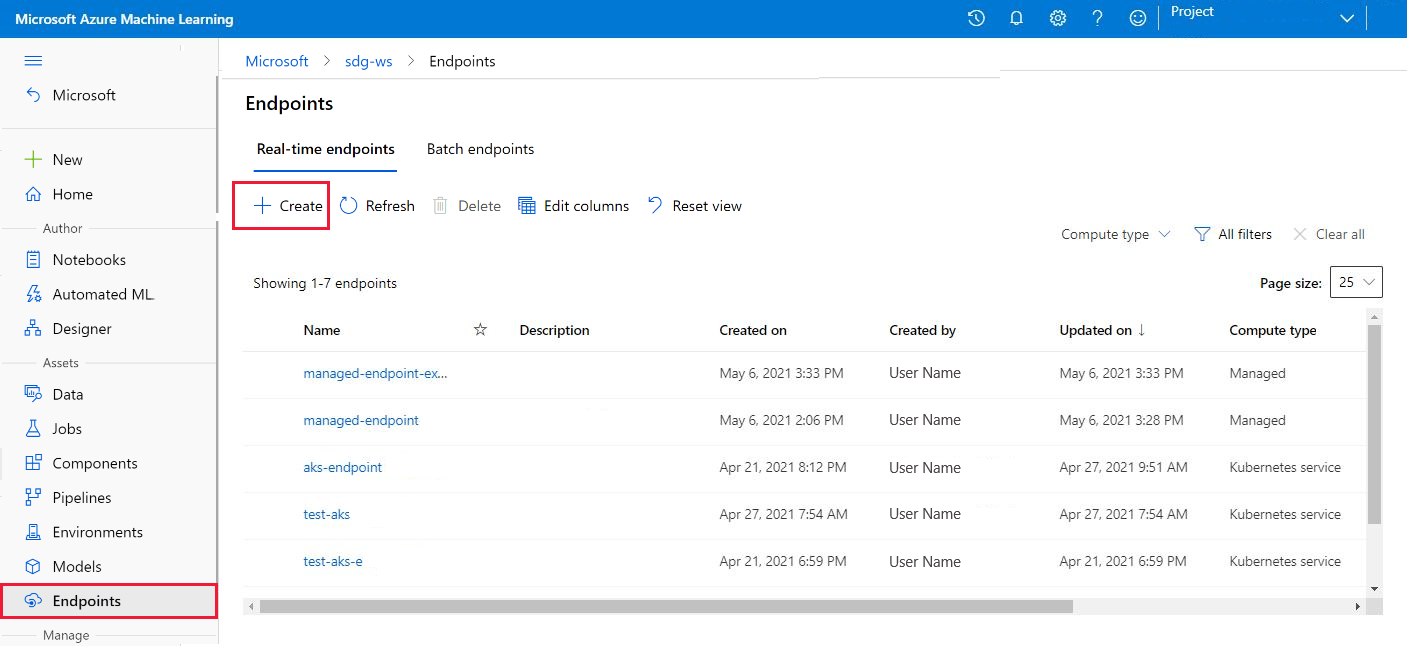Open the aks-endpoint details
Screen dimensions: 1407x646
[342, 467]
